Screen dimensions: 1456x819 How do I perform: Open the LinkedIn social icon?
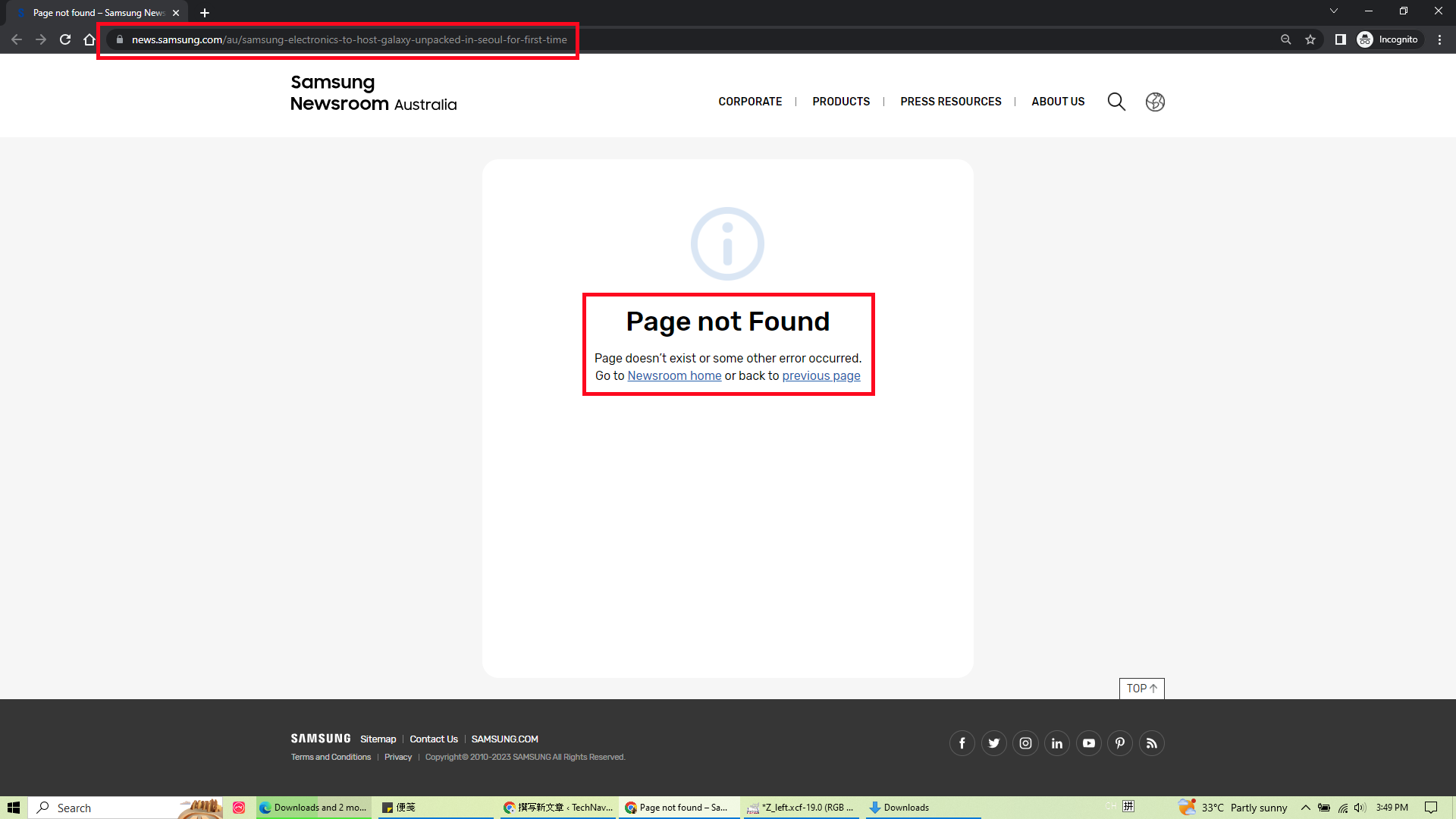(1057, 743)
